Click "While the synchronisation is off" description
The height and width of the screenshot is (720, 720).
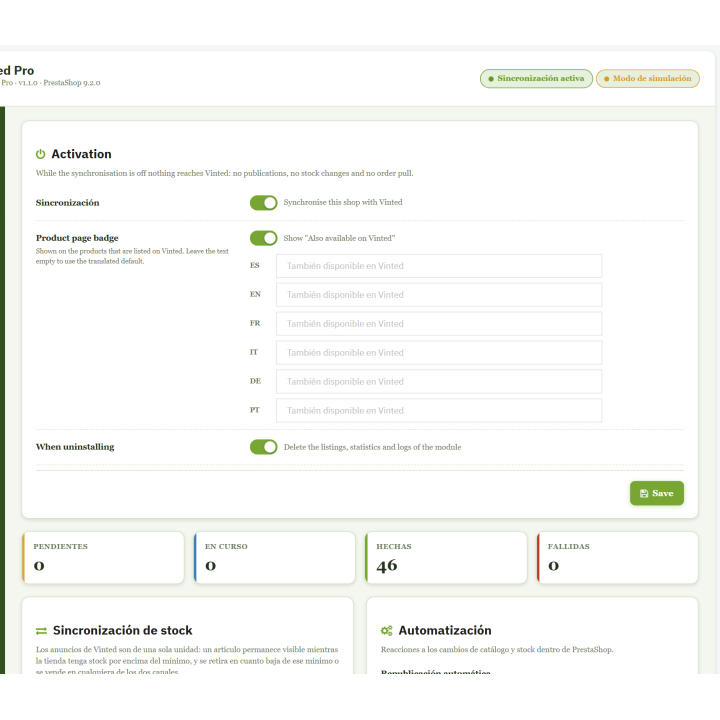[225, 173]
